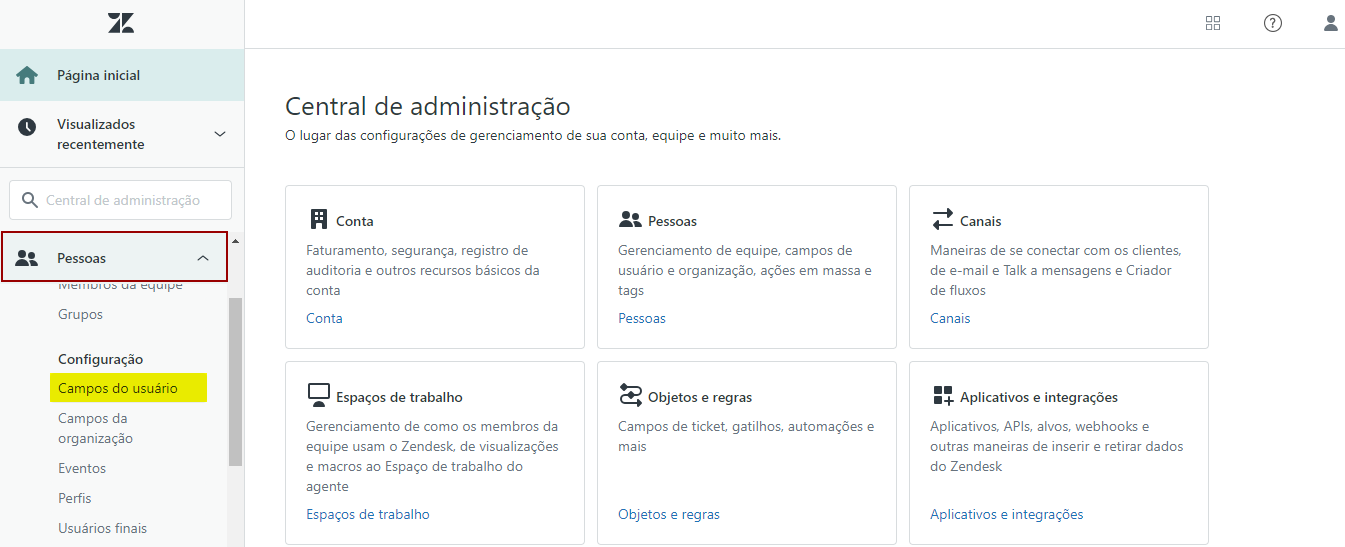Image resolution: width=1345 pixels, height=547 pixels.
Task: Click the Zendesk logo icon
Action: [121, 23]
